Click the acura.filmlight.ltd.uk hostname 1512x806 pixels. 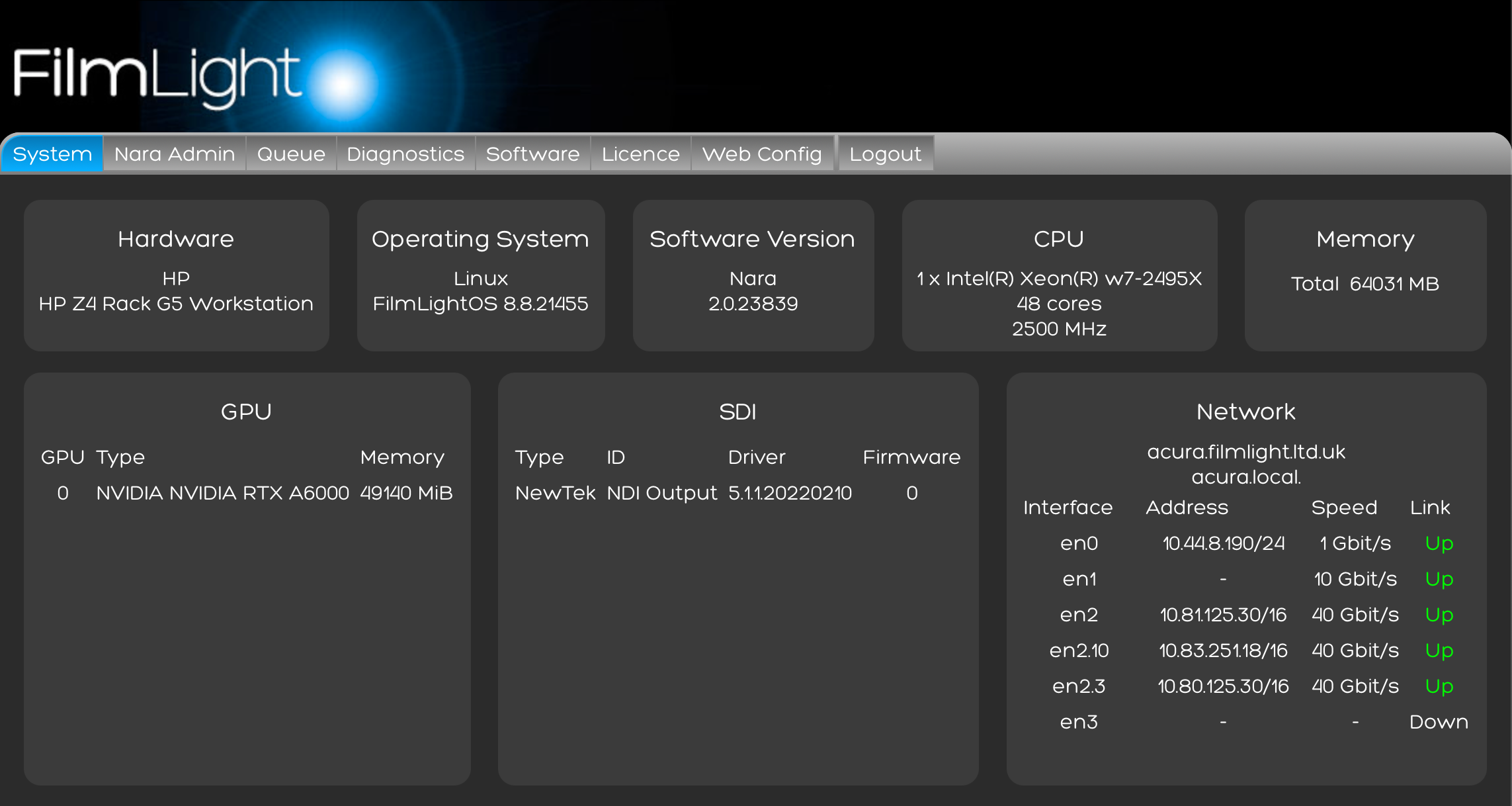(x=1246, y=452)
